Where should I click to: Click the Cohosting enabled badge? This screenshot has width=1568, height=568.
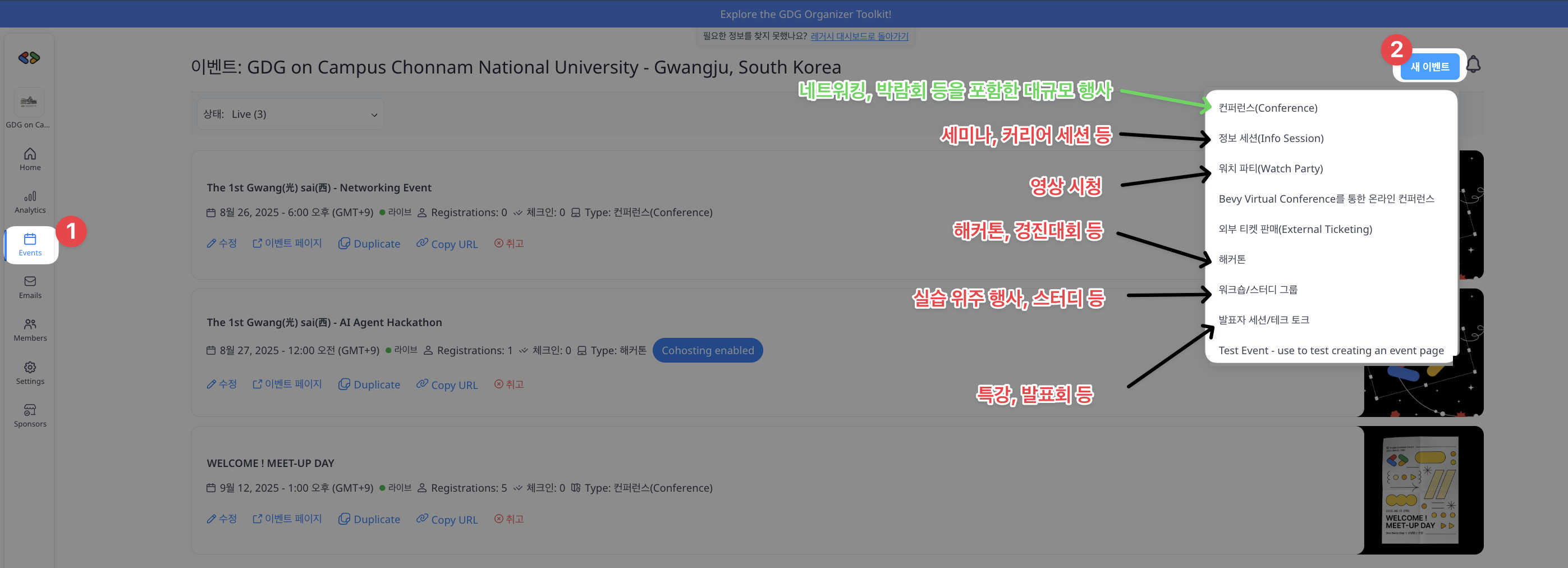[707, 350]
